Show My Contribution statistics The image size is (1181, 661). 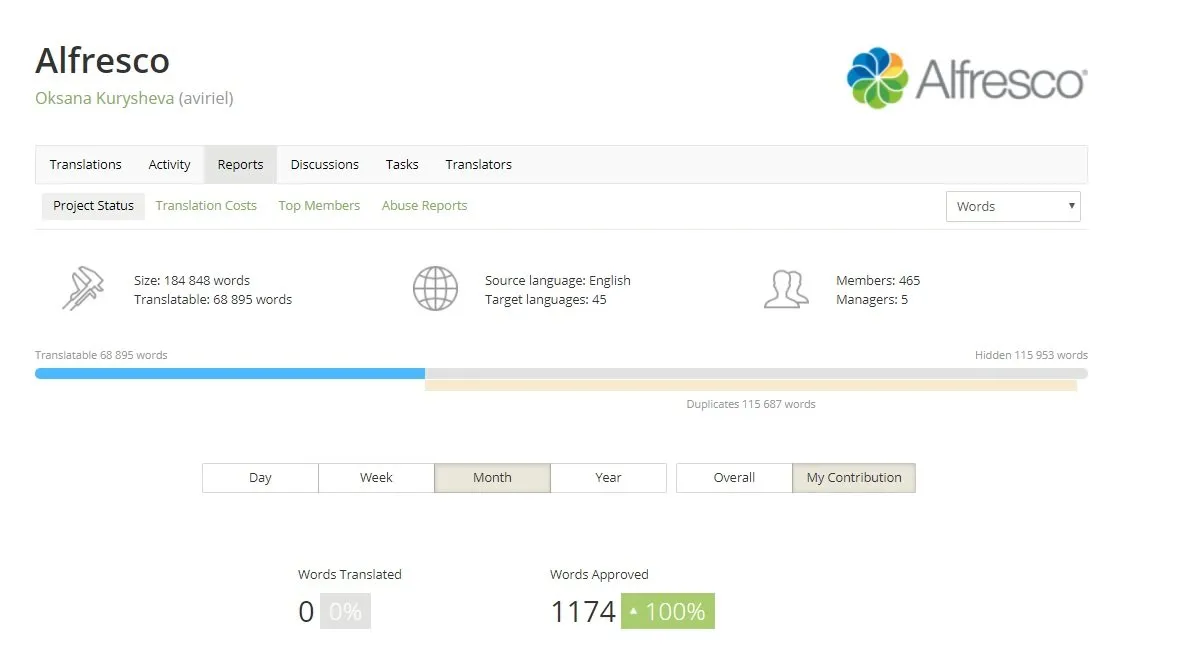pos(854,478)
